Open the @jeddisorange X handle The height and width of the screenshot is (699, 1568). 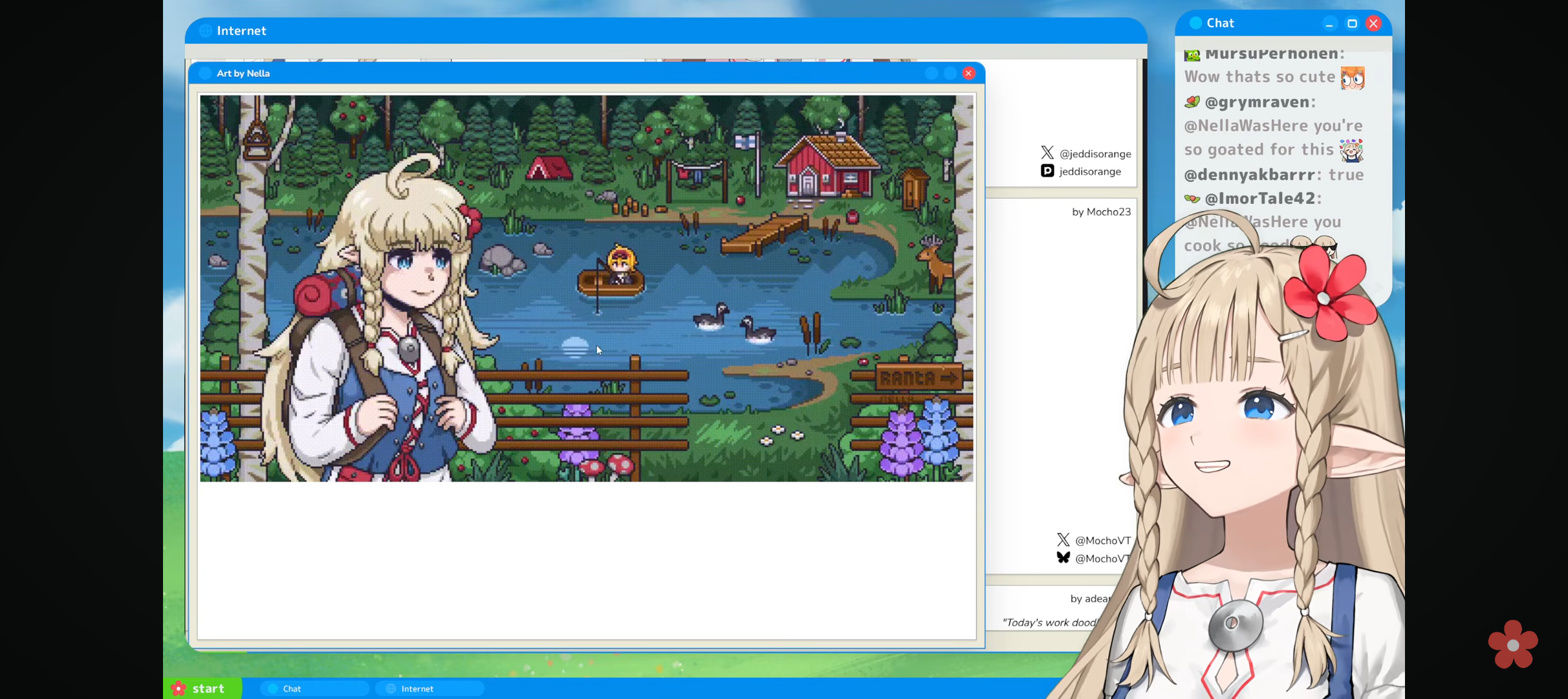(x=1095, y=154)
